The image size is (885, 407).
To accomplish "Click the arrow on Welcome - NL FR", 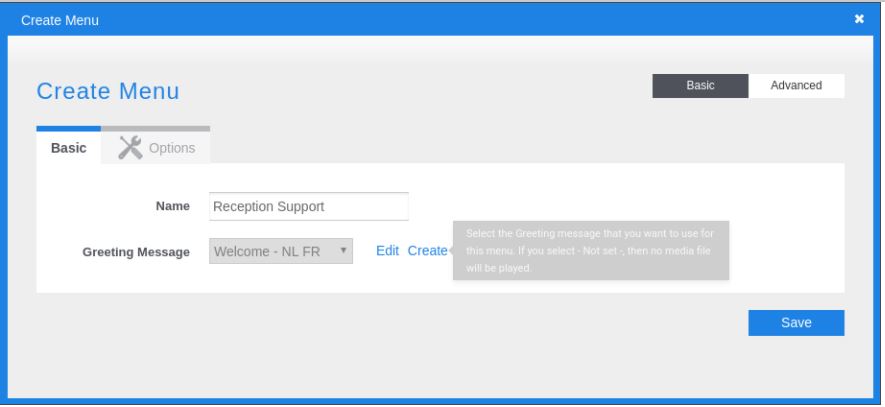I will pyautogui.click(x=344, y=250).
